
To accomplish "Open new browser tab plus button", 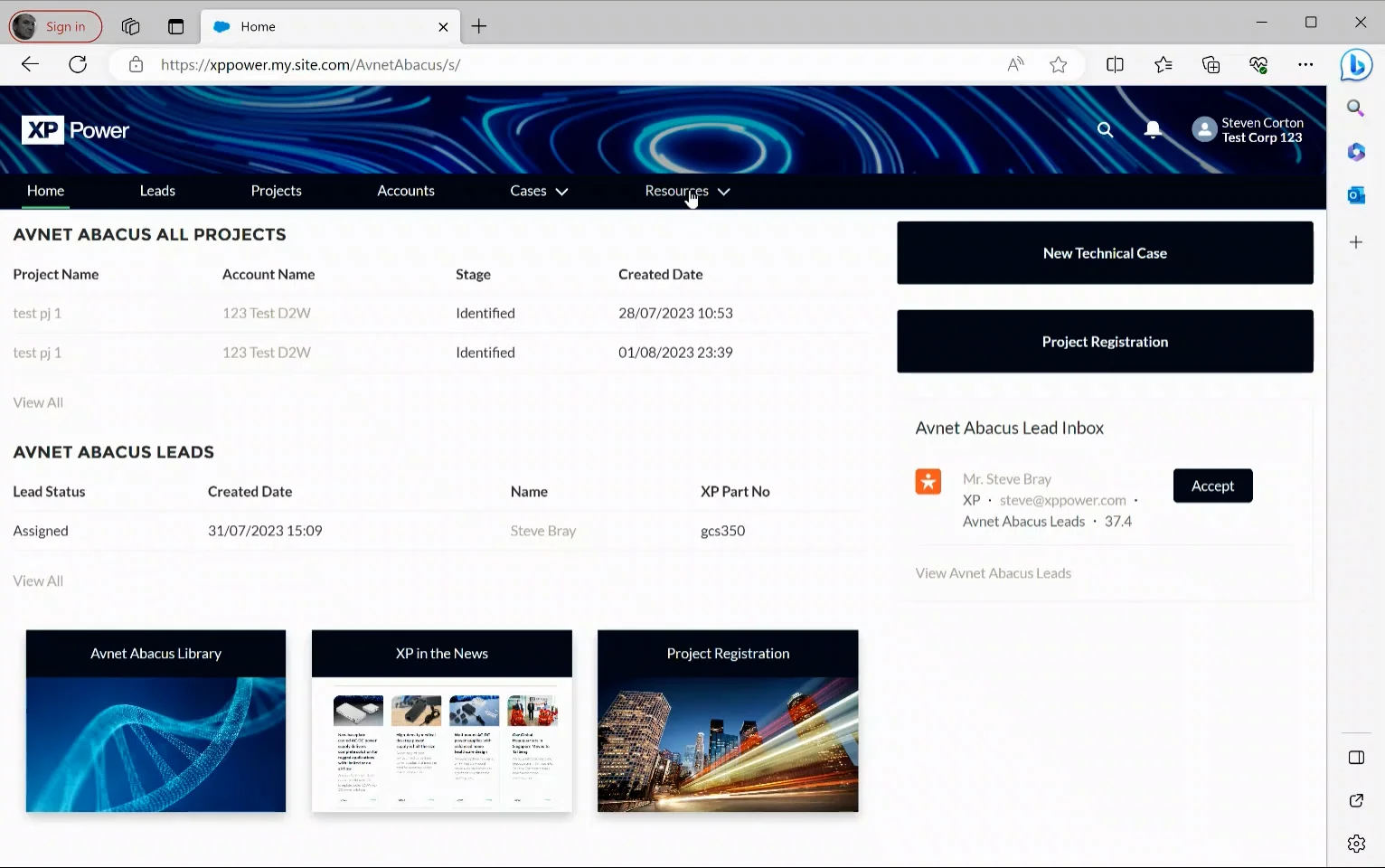I will [479, 27].
